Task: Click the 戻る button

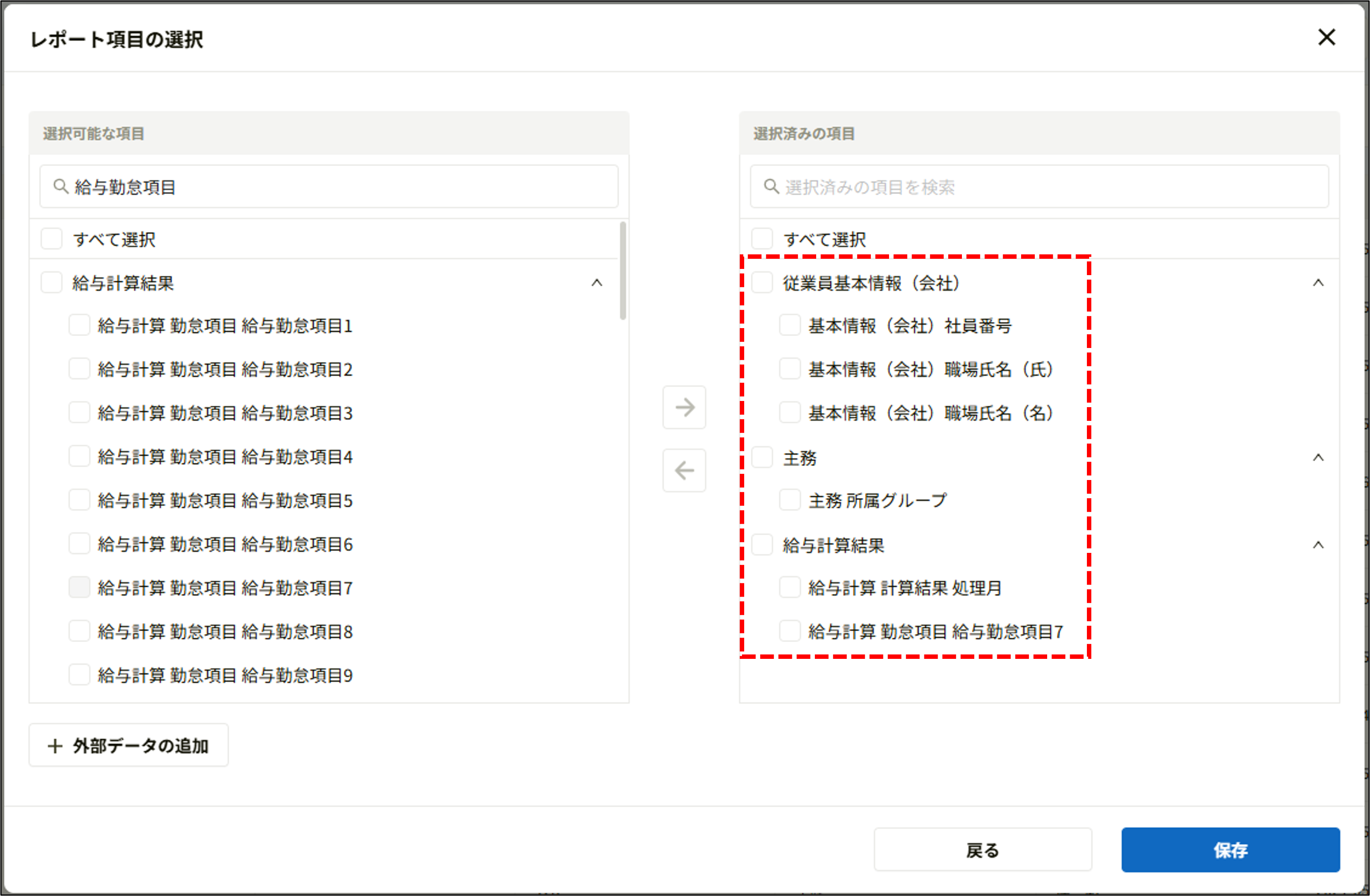Action: (982, 849)
